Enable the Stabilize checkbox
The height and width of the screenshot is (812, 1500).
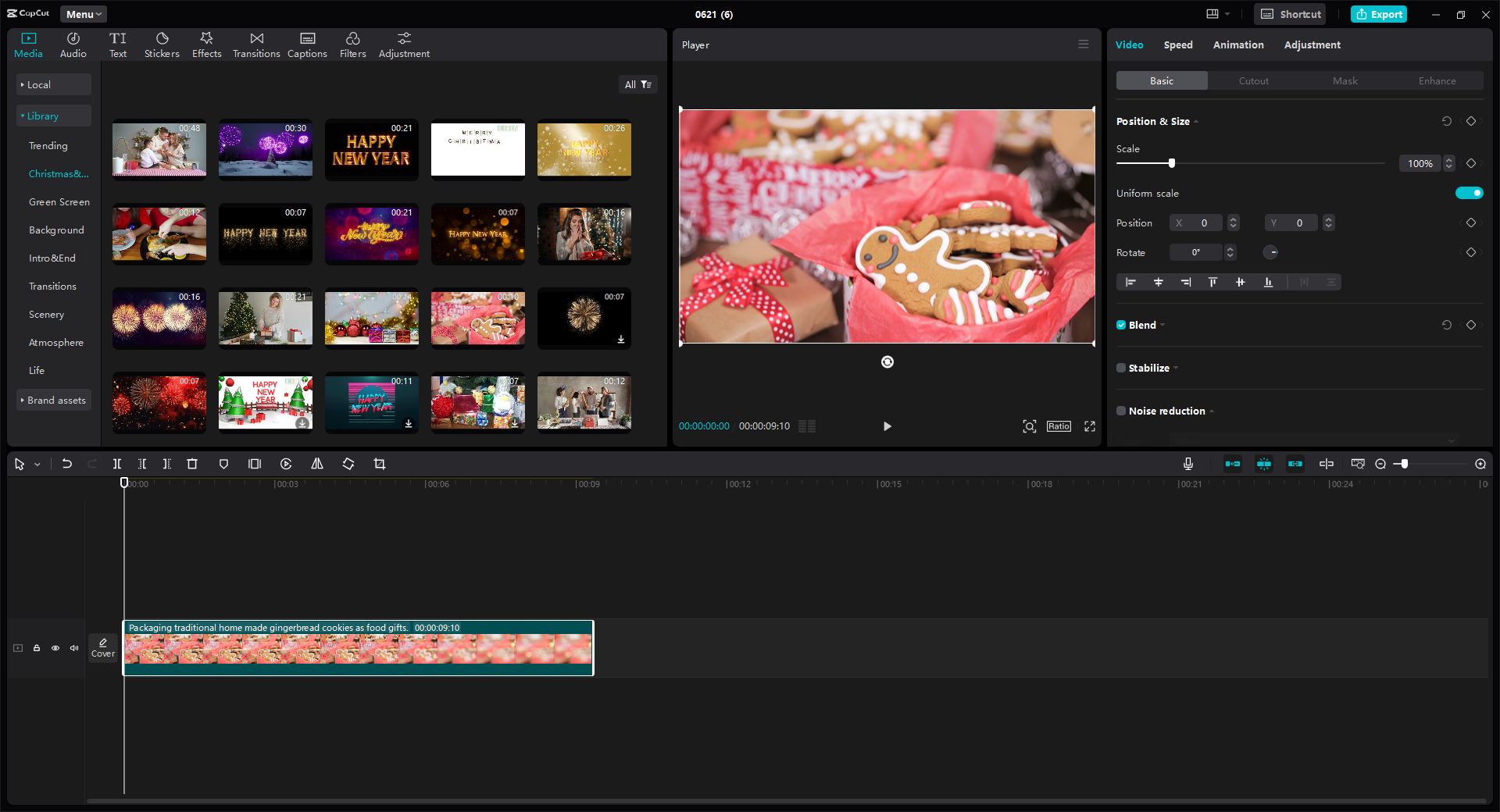tap(1121, 368)
